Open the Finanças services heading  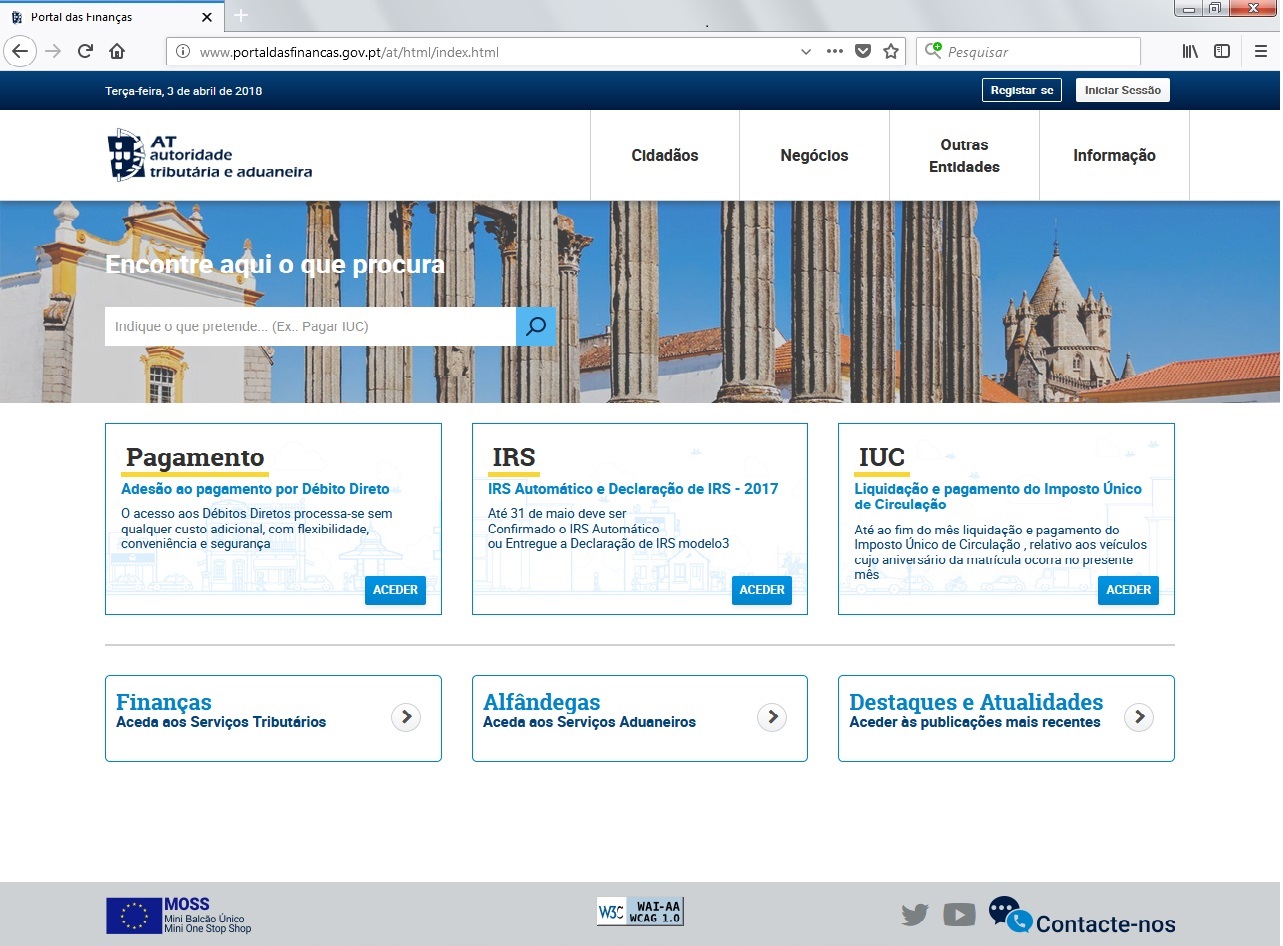(x=164, y=702)
